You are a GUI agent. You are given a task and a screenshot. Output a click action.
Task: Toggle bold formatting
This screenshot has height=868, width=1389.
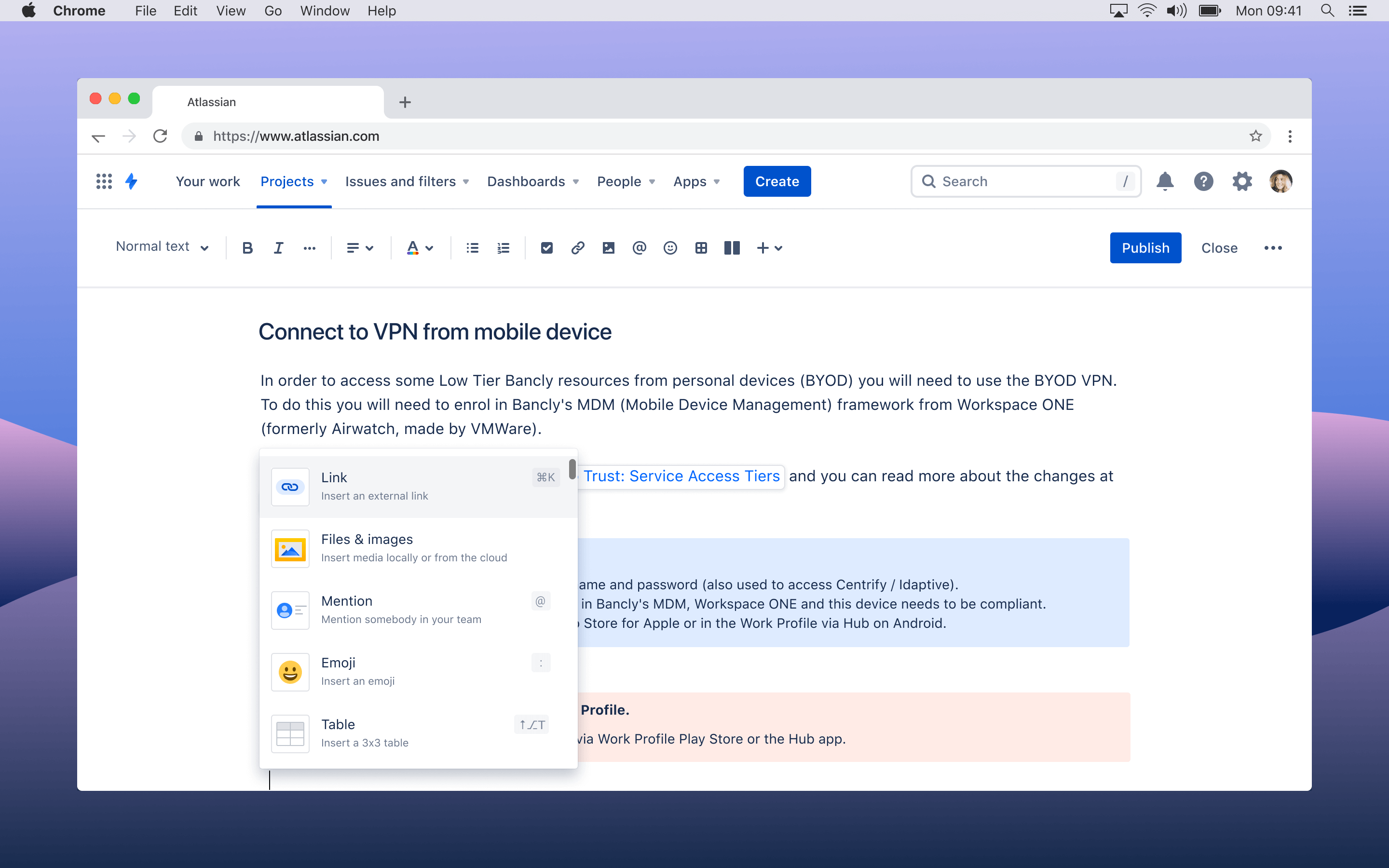(247, 248)
